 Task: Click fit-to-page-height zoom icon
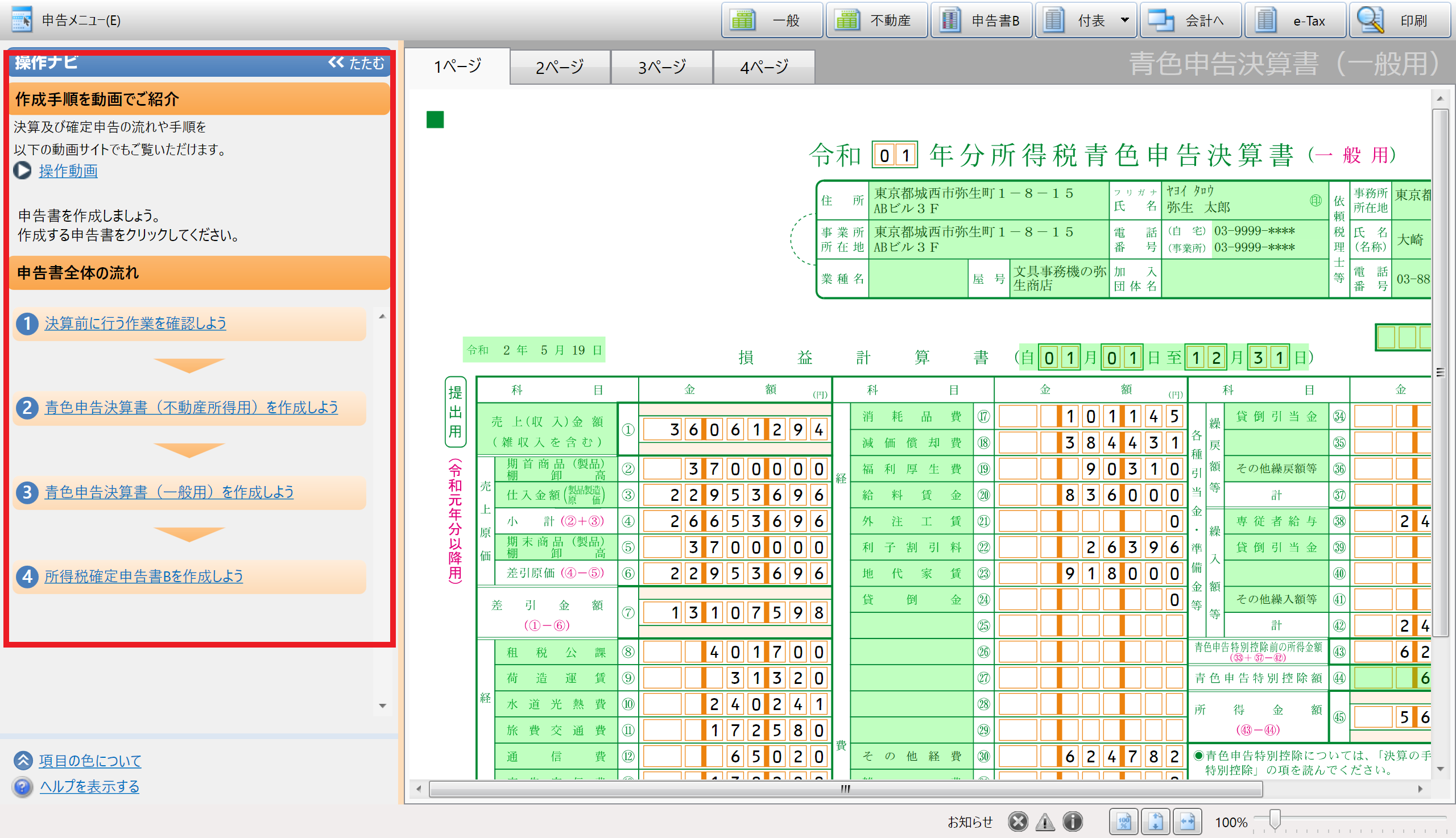1156,822
